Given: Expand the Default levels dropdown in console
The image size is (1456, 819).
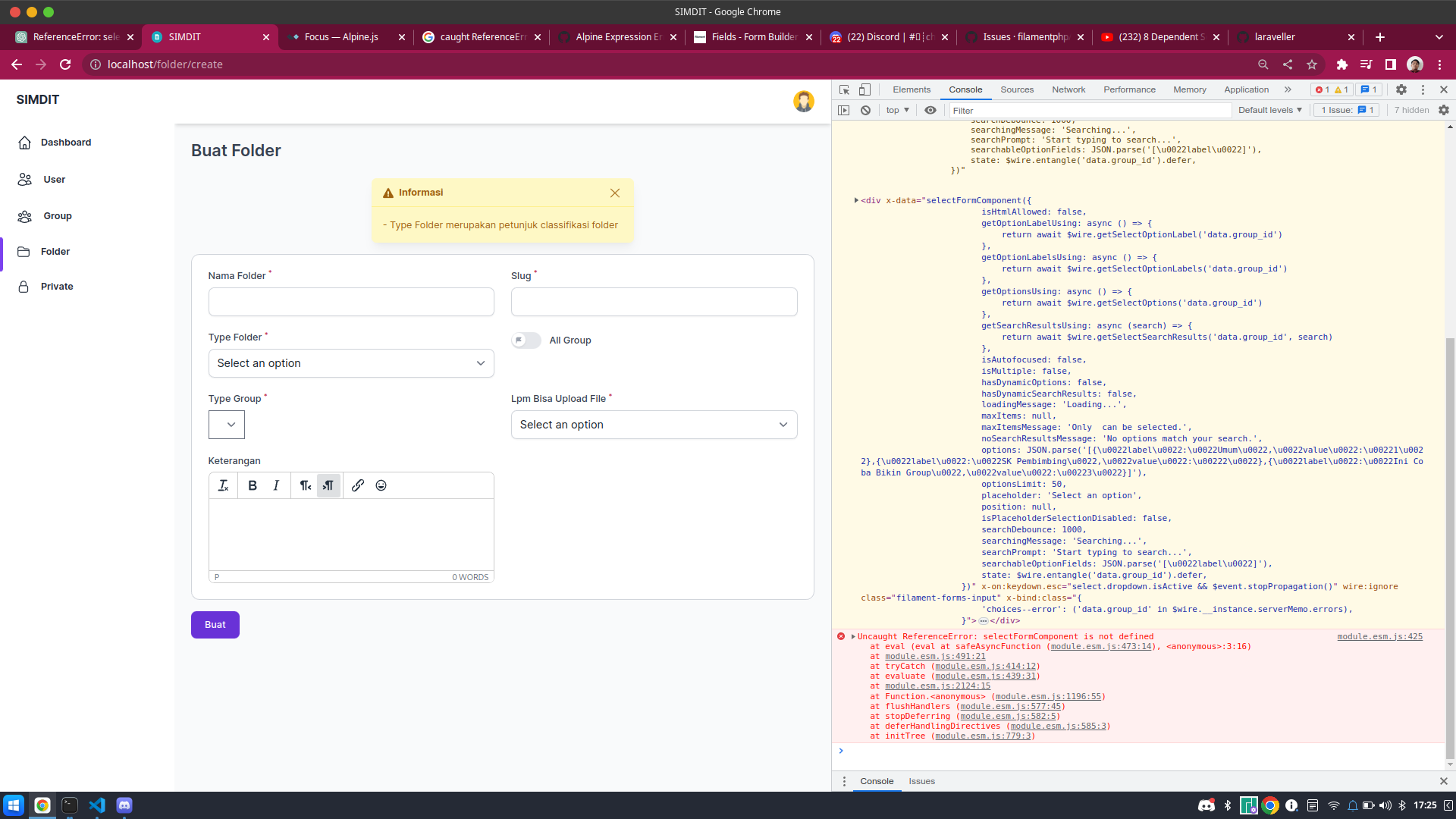Looking at the screenshot, I should (x=1269, y=110).
